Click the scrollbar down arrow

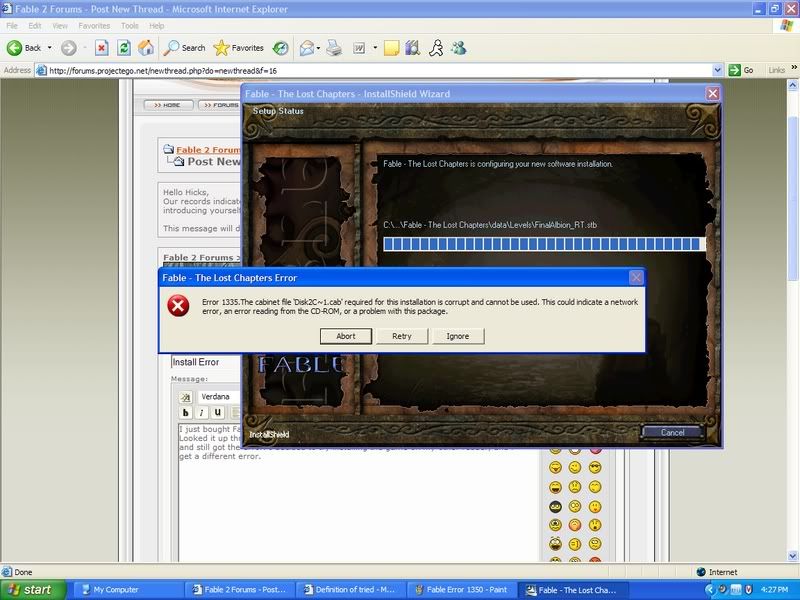click(x=793, y=556)
